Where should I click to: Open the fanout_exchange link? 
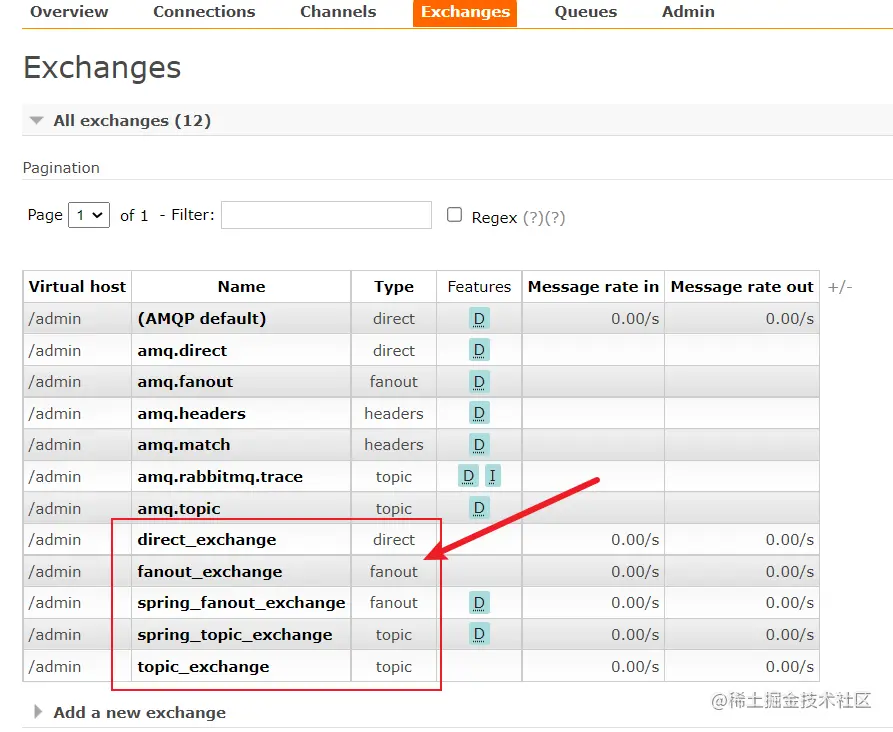pos(210,572)
